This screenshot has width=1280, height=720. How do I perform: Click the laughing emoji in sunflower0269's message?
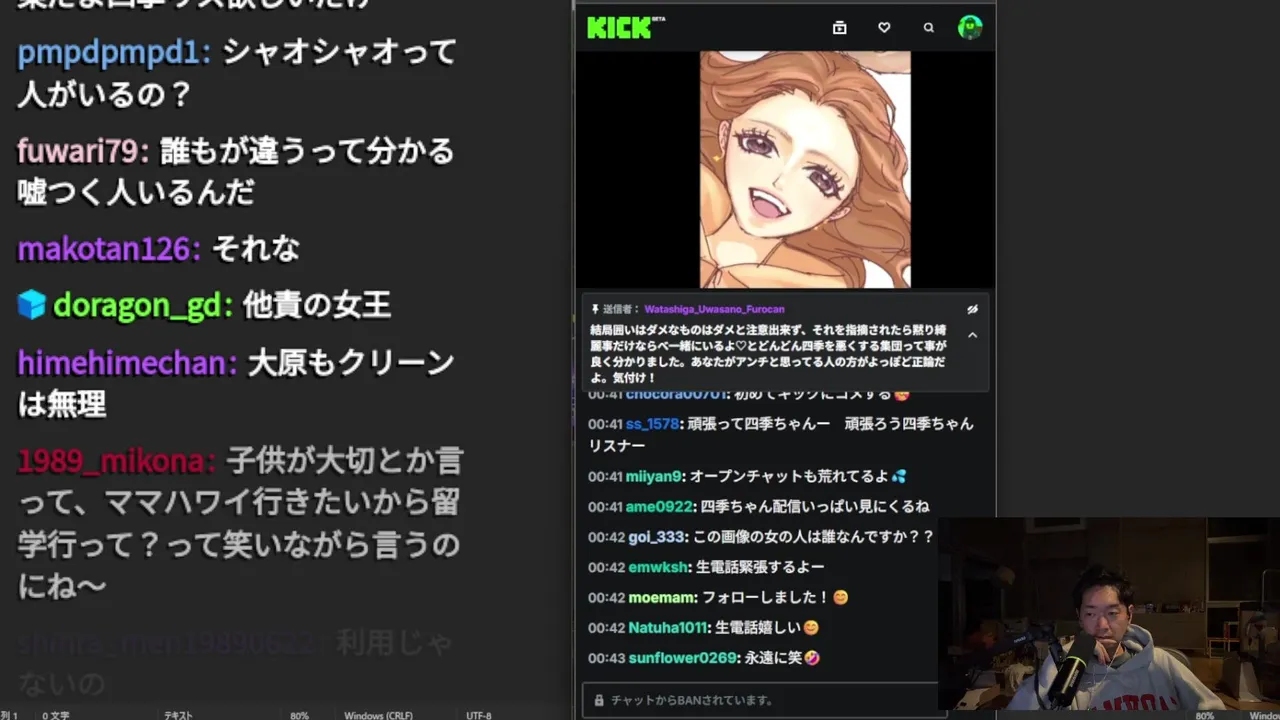812,658
